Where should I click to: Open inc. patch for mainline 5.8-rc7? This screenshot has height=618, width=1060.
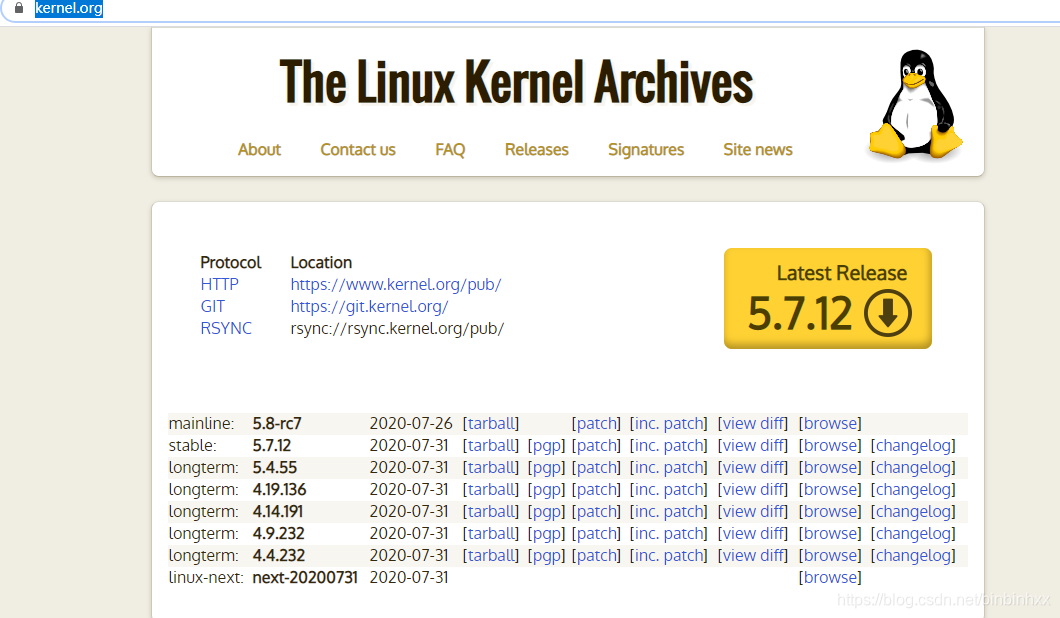669,423
